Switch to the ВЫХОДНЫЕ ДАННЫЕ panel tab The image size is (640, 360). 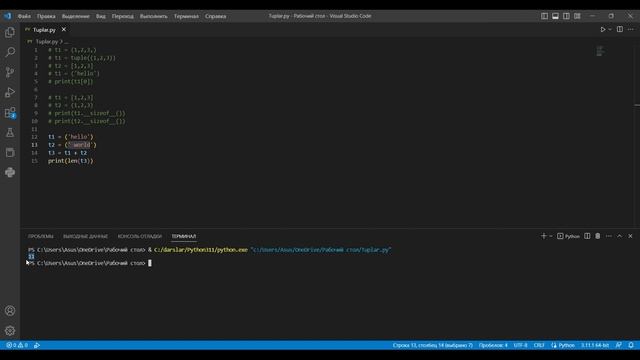tap(85, 236)
